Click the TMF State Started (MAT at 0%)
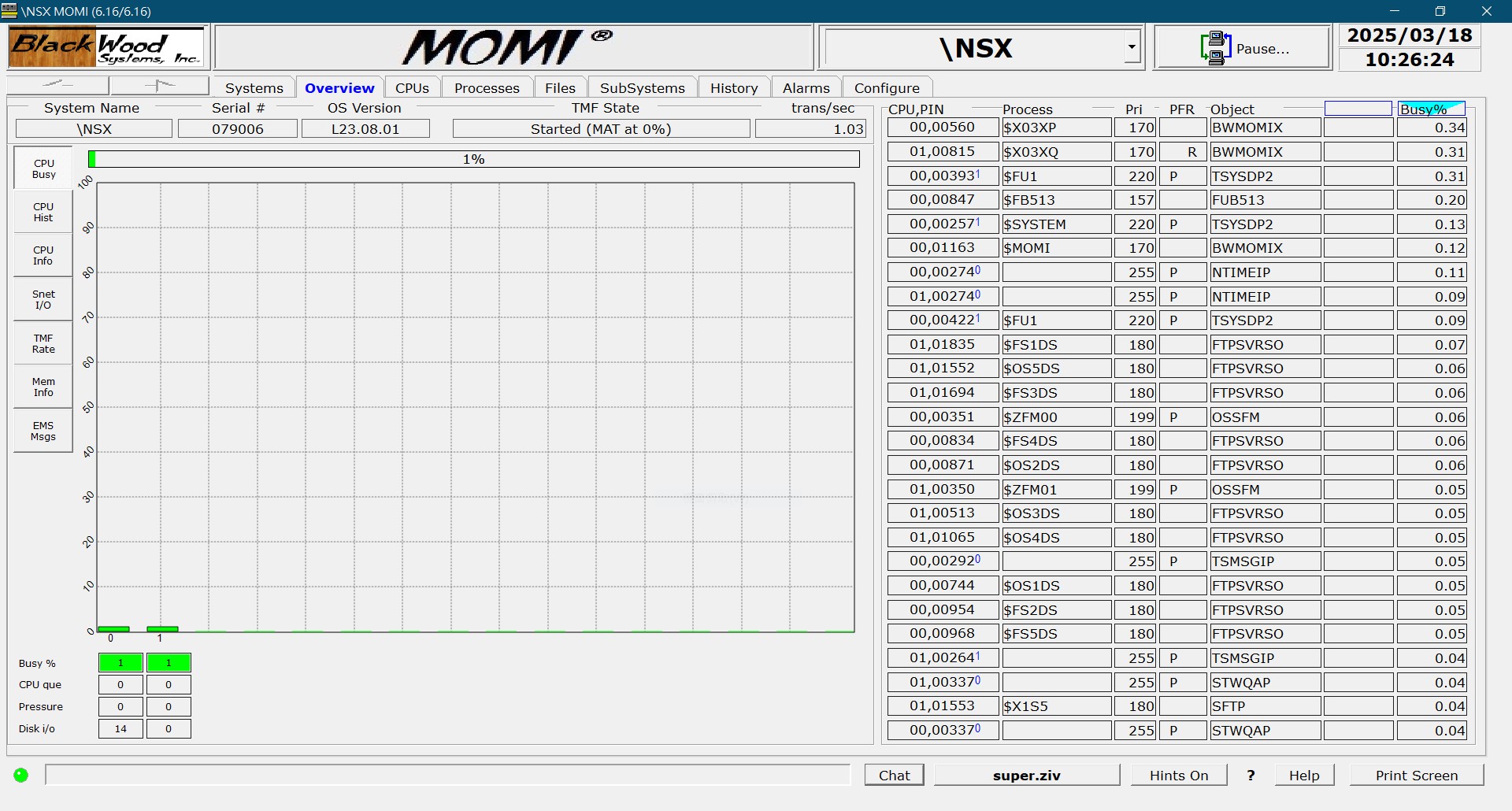1512x811 pixels. pyautogui.click(x=601, y=129)
